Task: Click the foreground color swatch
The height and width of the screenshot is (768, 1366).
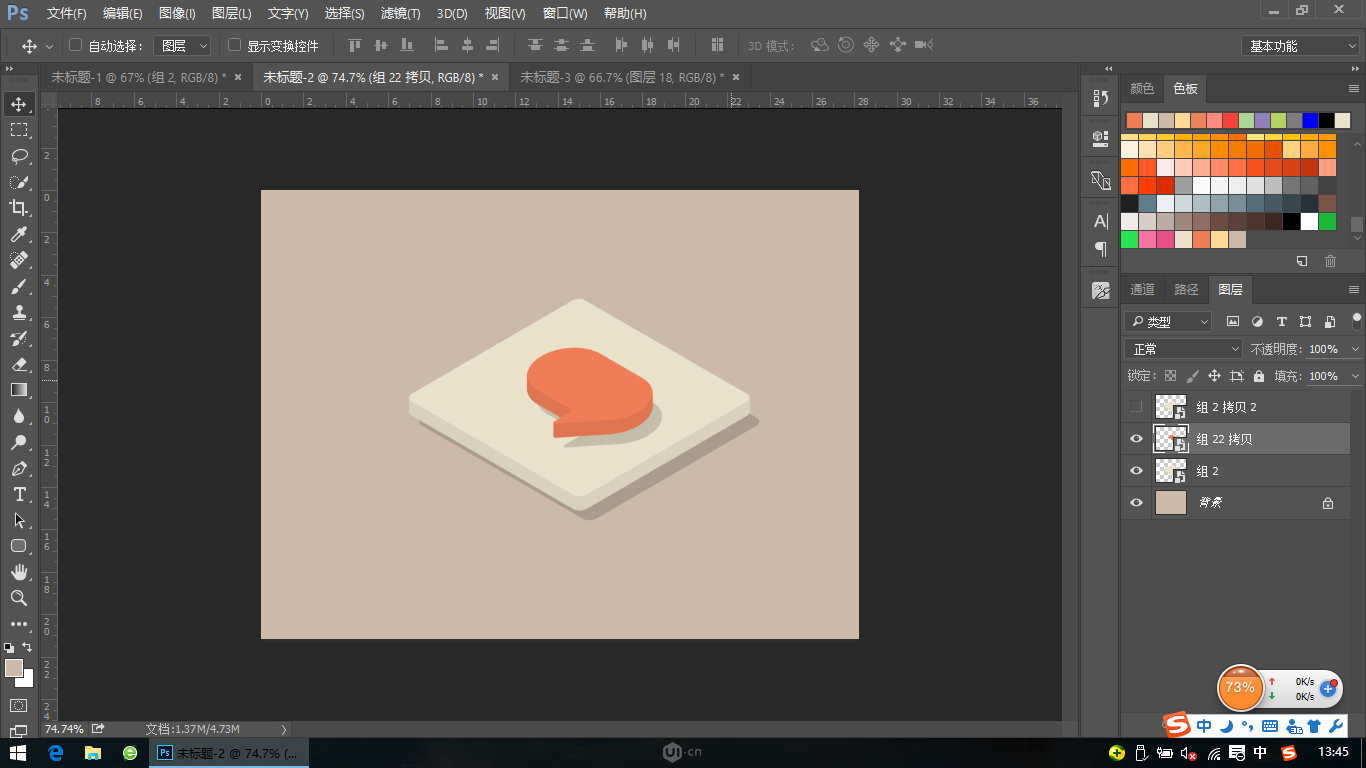Action: 13,668
